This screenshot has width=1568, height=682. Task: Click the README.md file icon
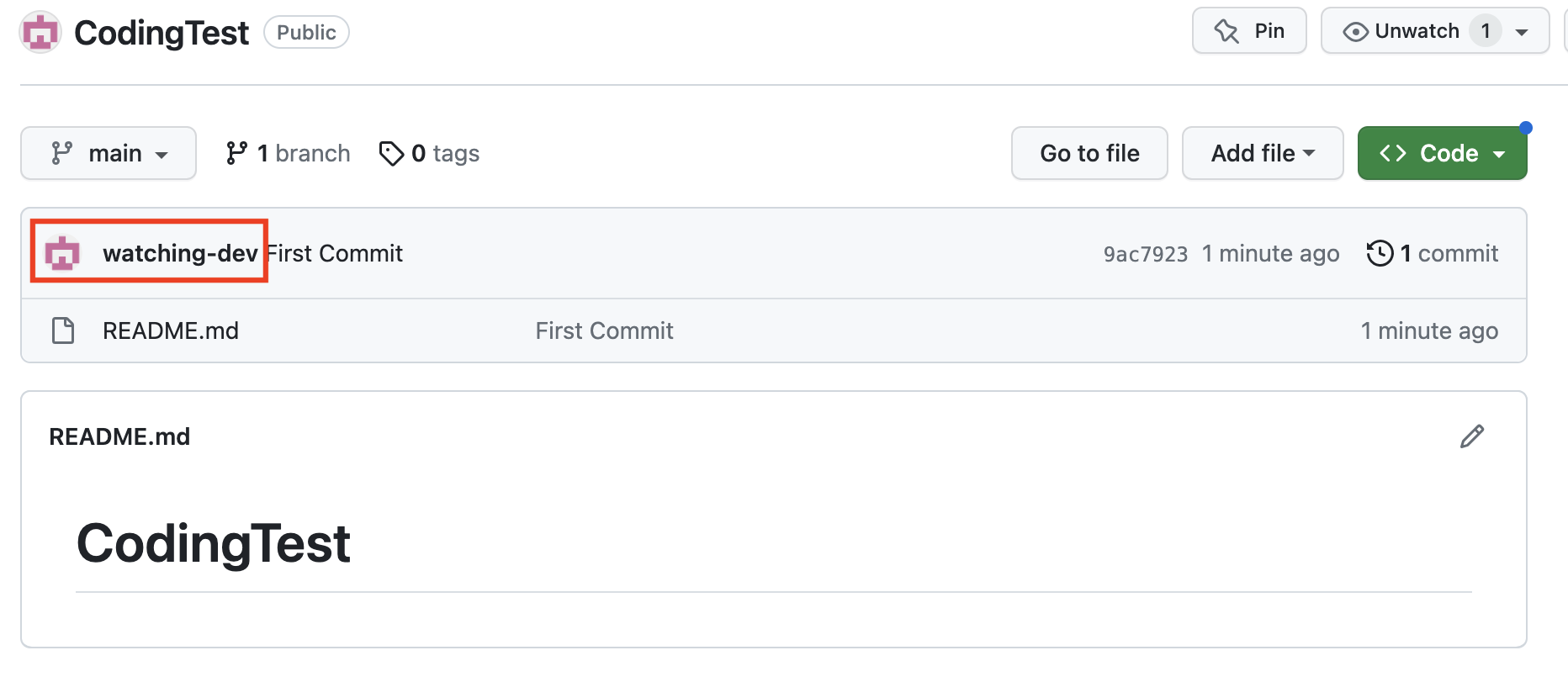[63, 330]
